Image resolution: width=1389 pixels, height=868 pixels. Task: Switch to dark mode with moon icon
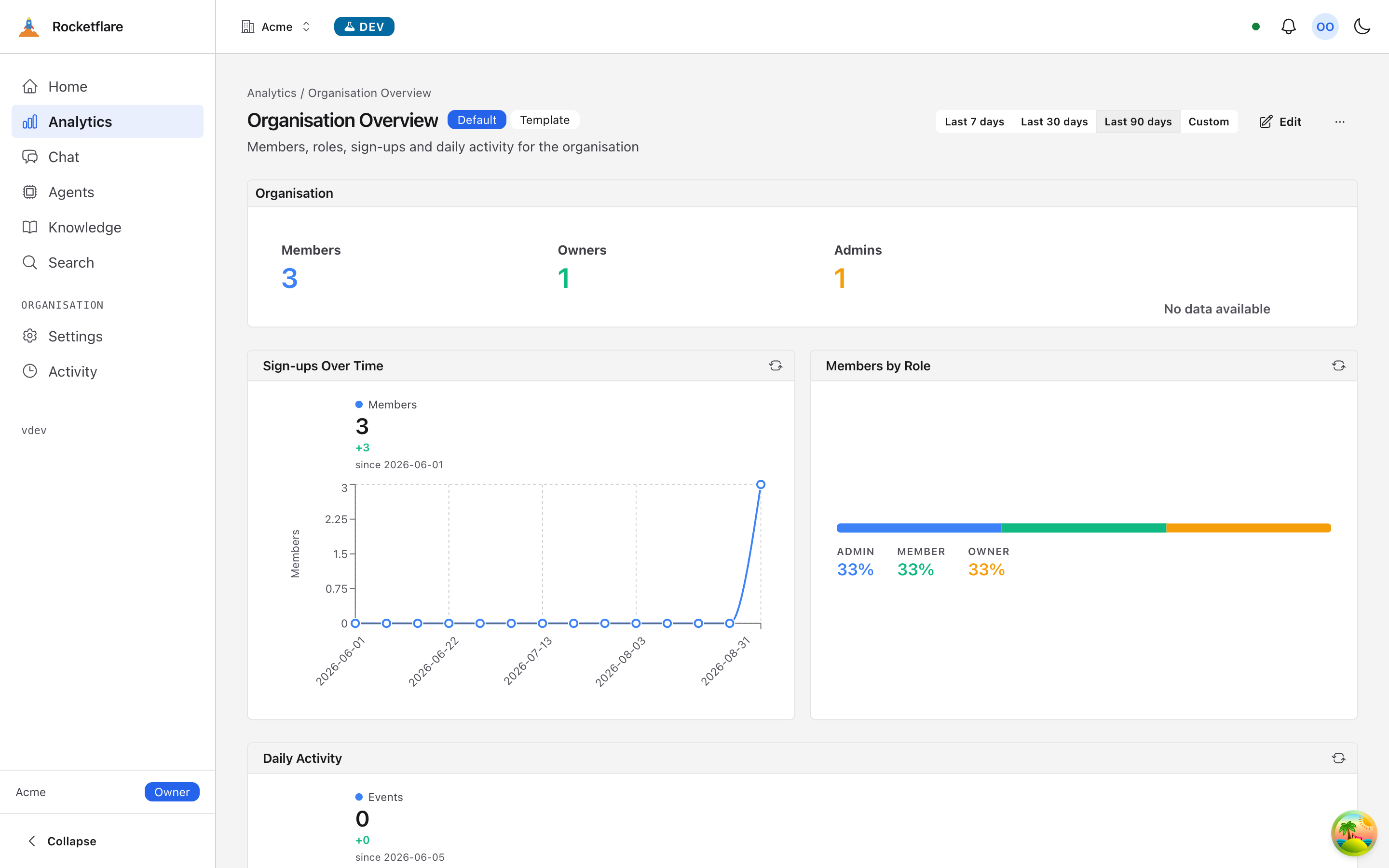pos(1362,27)
